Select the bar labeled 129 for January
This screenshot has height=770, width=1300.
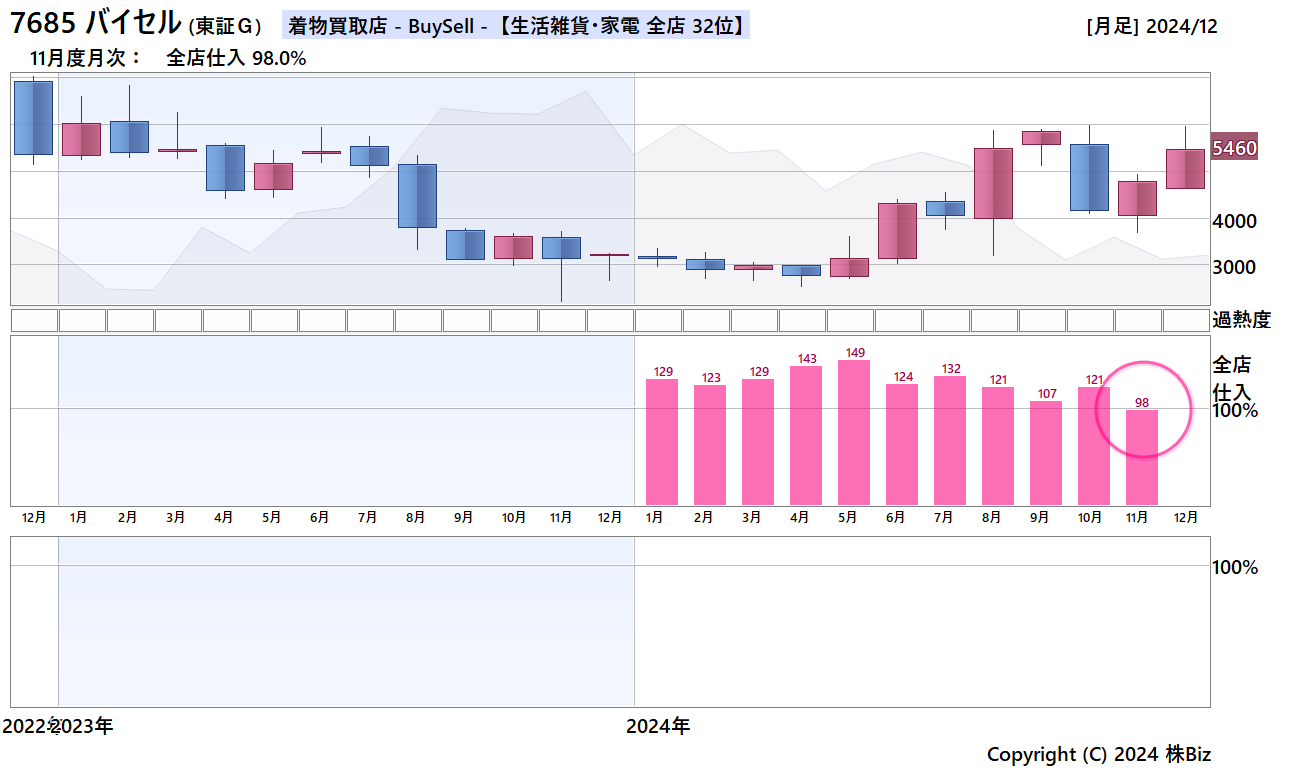click(x=662, y=442)
